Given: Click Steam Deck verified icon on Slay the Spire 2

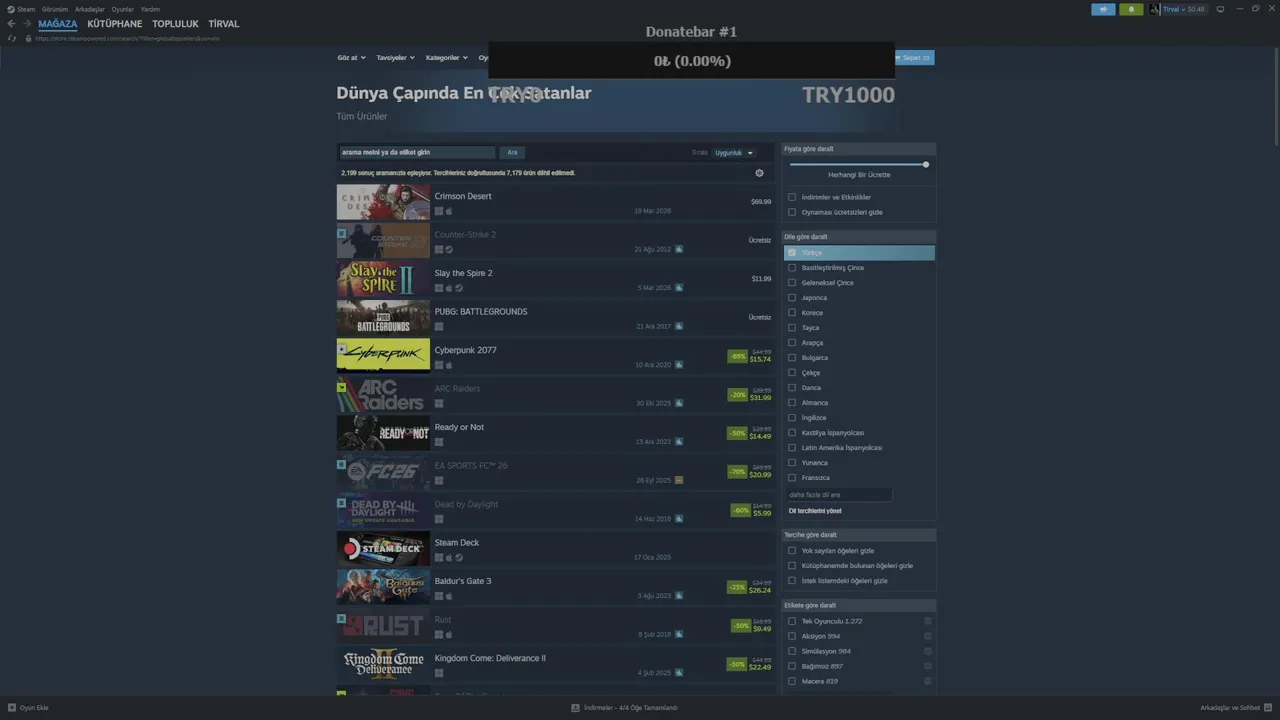Looking at the screenshot, I should click(x=459, y=288).
